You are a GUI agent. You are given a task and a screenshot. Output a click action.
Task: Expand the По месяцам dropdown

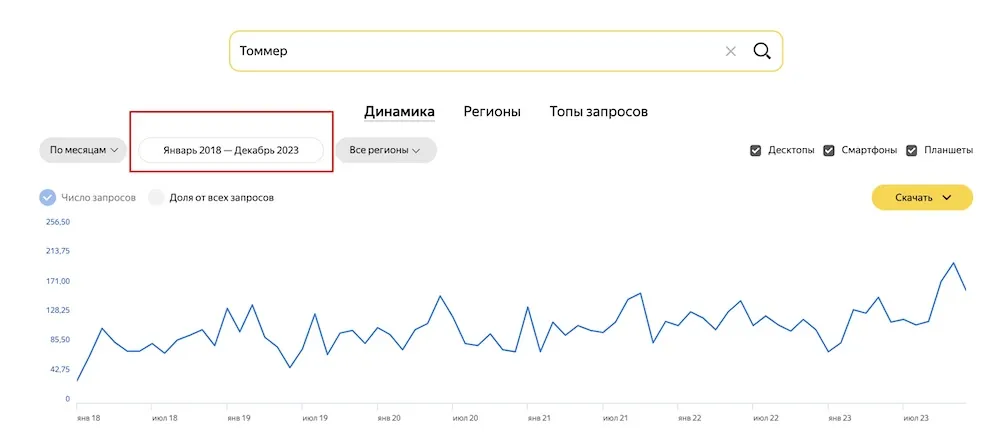point(84,151)
